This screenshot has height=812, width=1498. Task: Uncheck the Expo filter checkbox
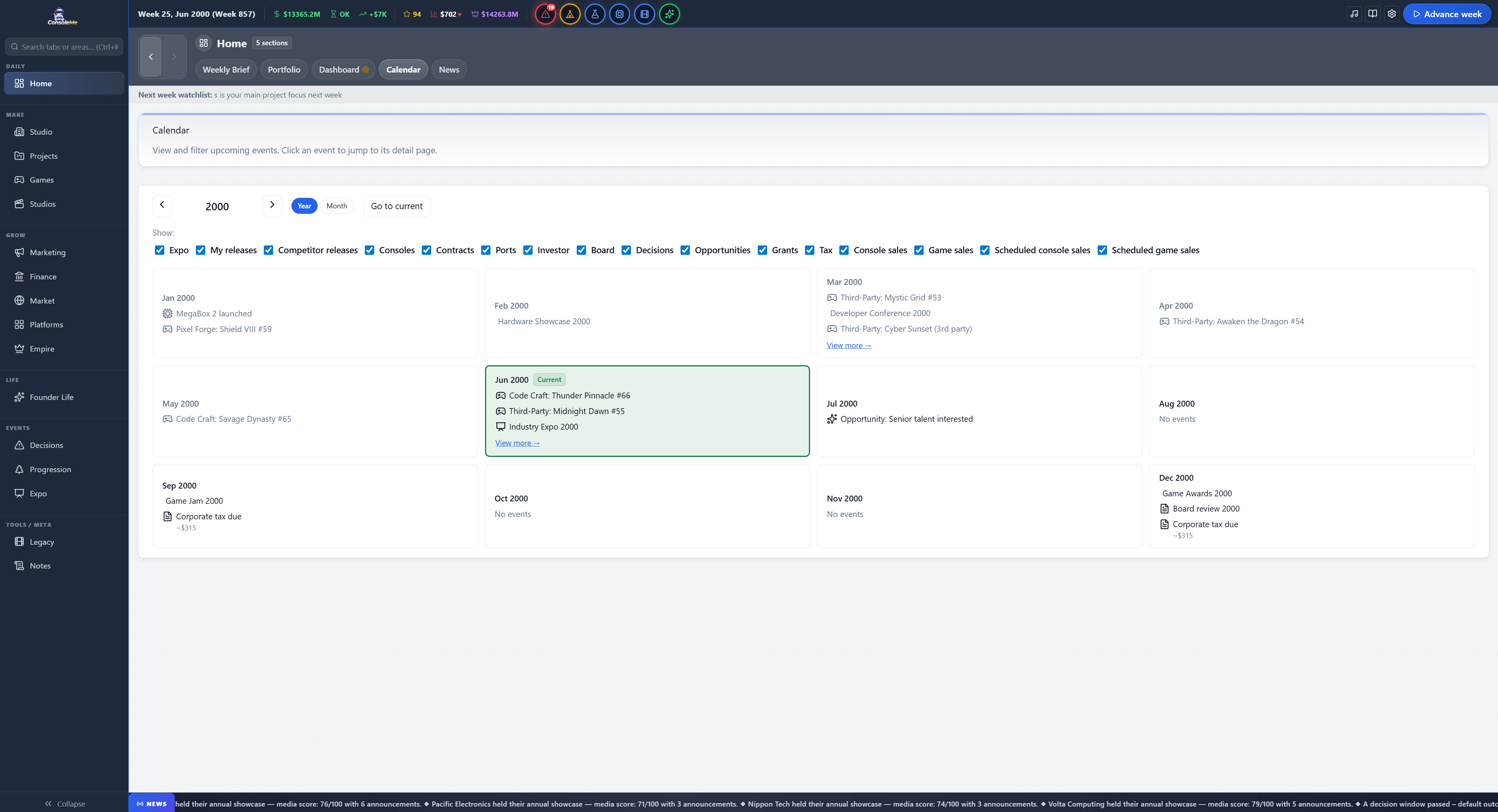click(159, 250)
